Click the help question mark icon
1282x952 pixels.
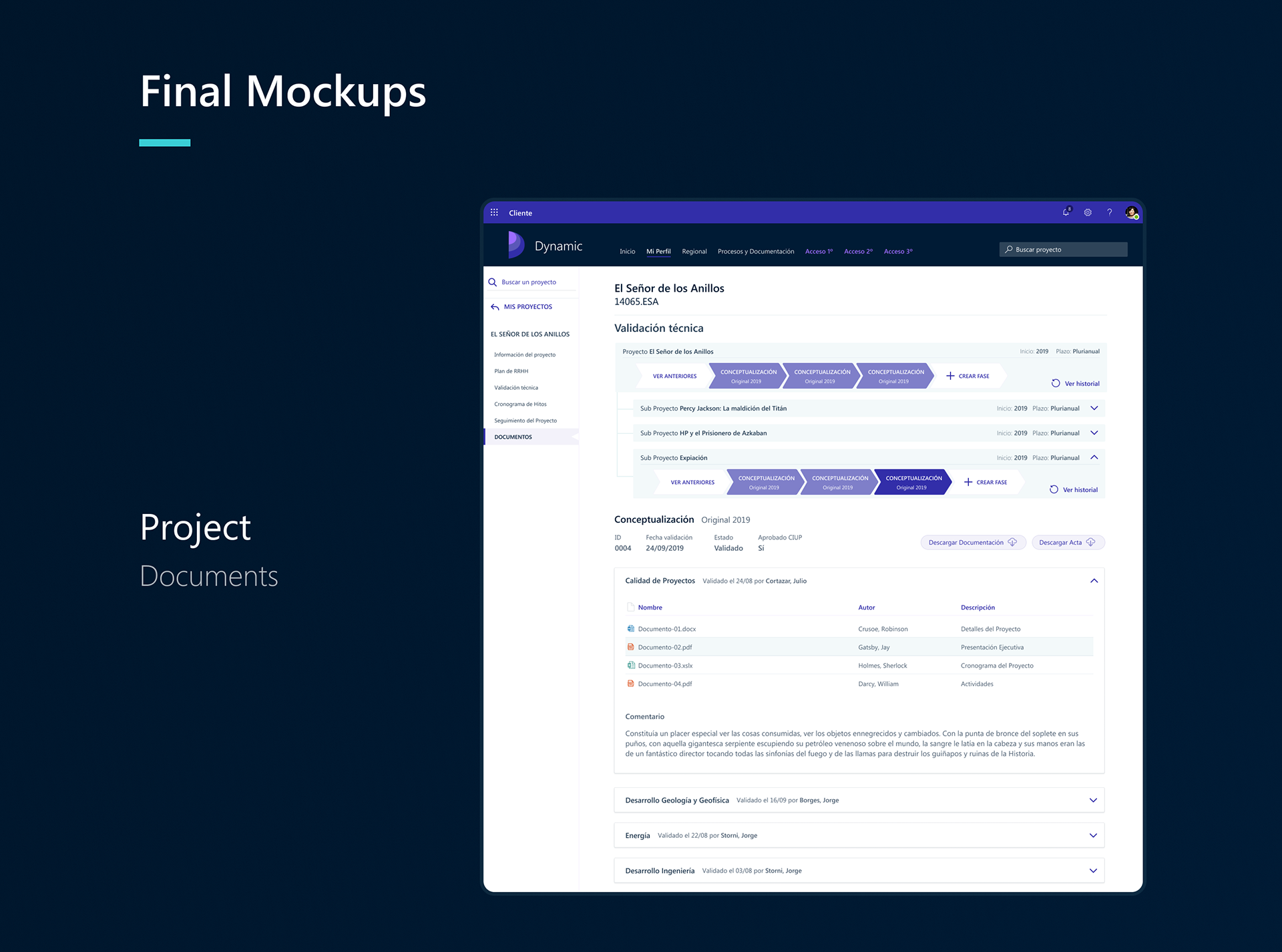(1110, 212)
